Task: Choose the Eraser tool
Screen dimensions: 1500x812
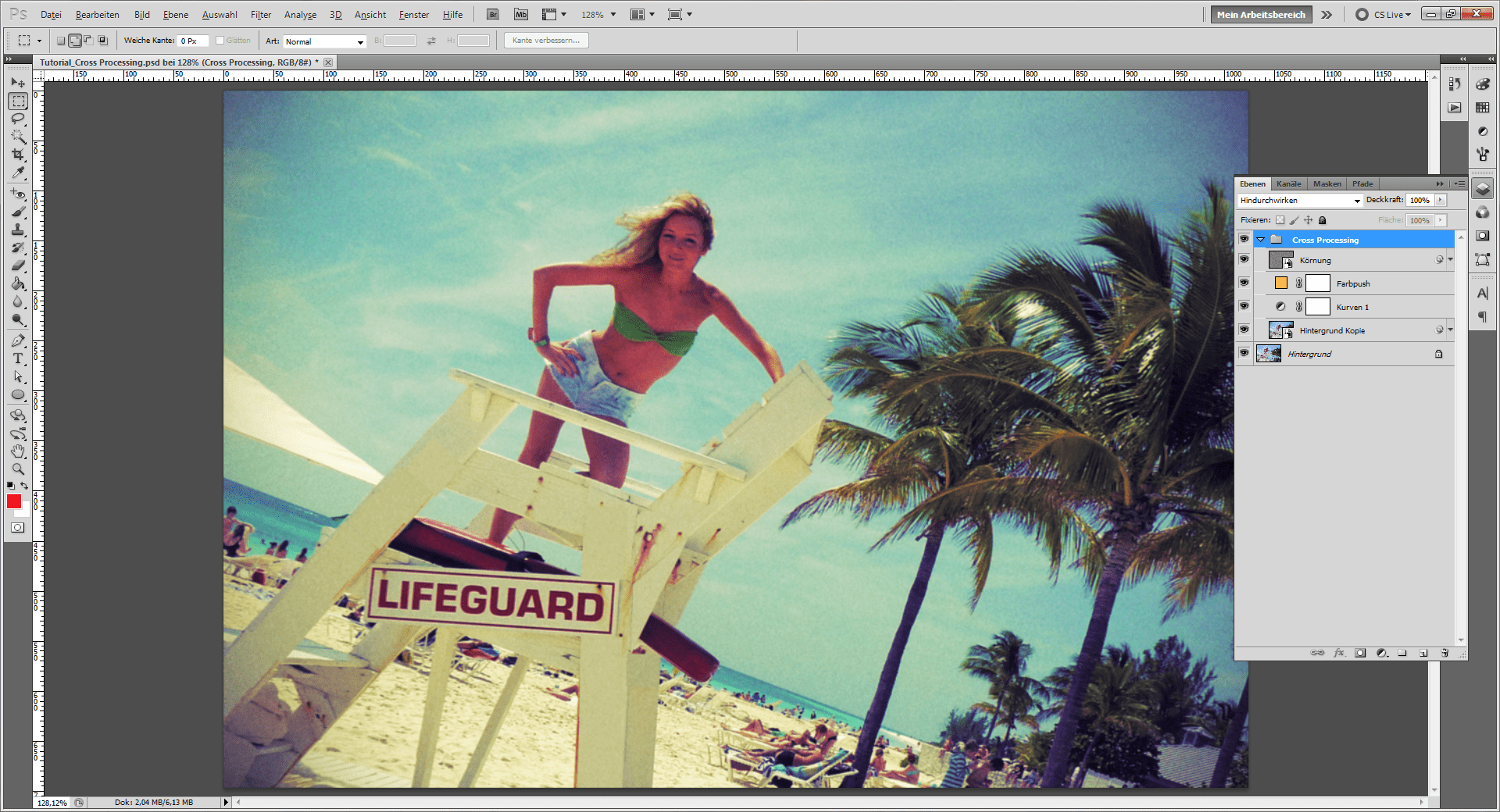Action: [x=18, y=265]
